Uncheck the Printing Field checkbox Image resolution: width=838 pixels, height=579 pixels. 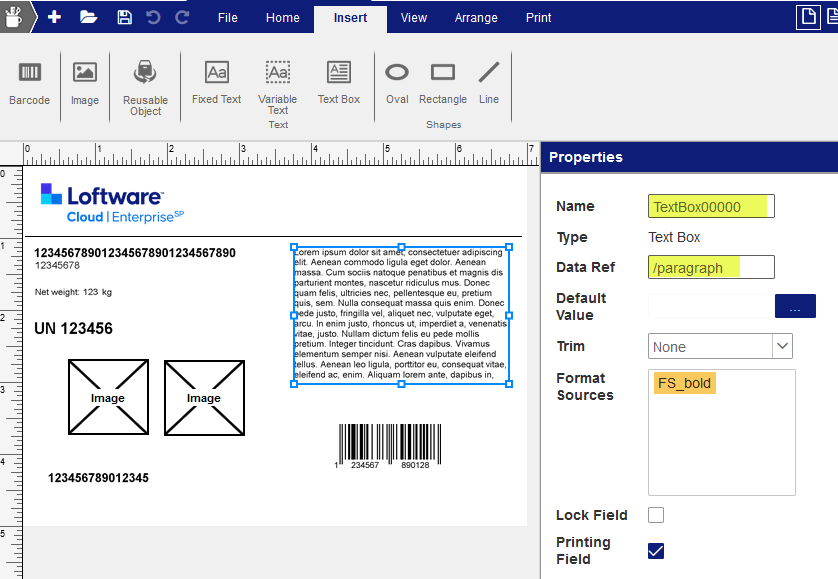(656, 551)
